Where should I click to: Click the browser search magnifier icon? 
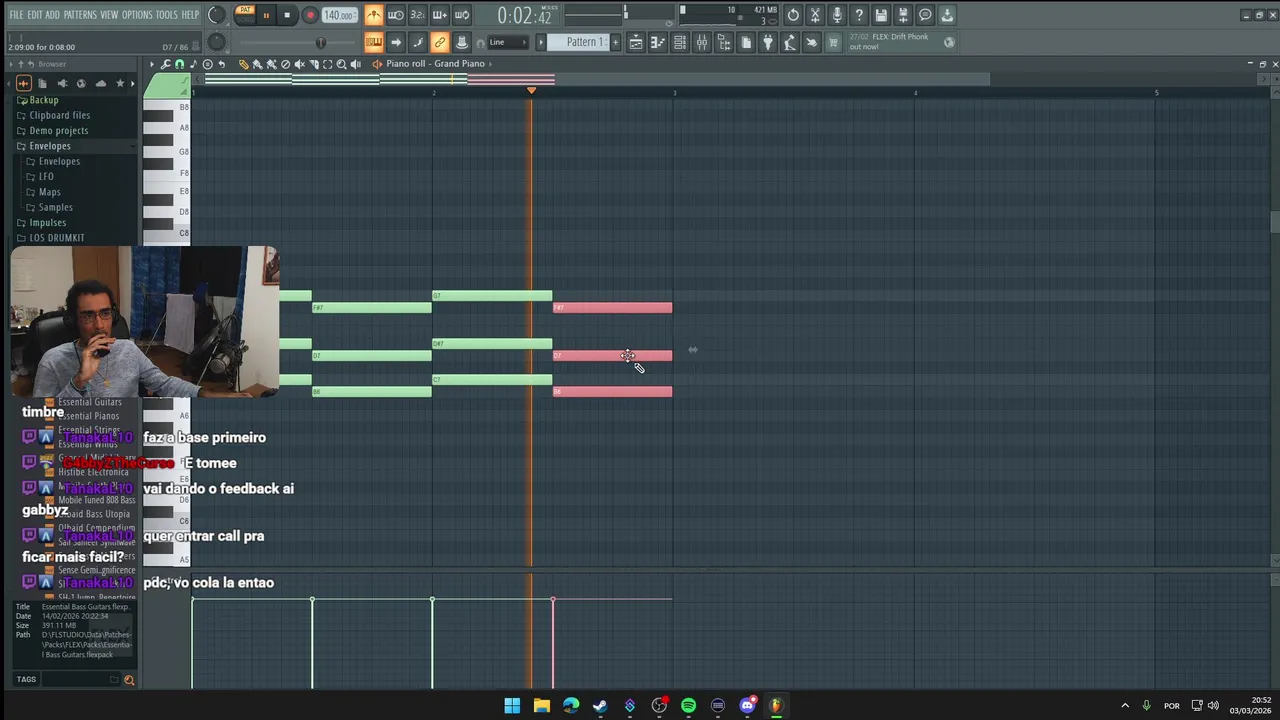(129, 680)
